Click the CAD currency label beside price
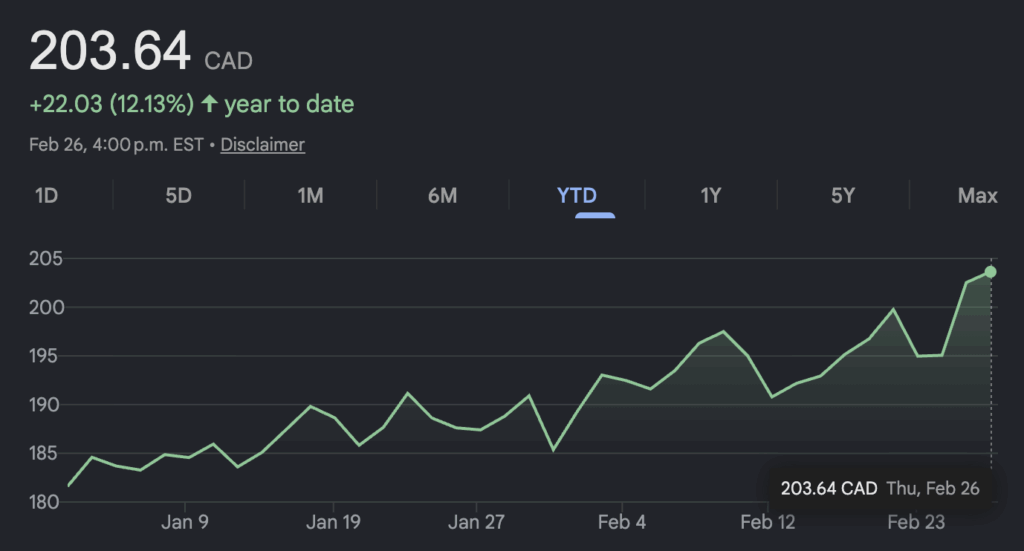Image resolution: width=1024 pixels, height=551 pixels. click(x=228, y=62)
